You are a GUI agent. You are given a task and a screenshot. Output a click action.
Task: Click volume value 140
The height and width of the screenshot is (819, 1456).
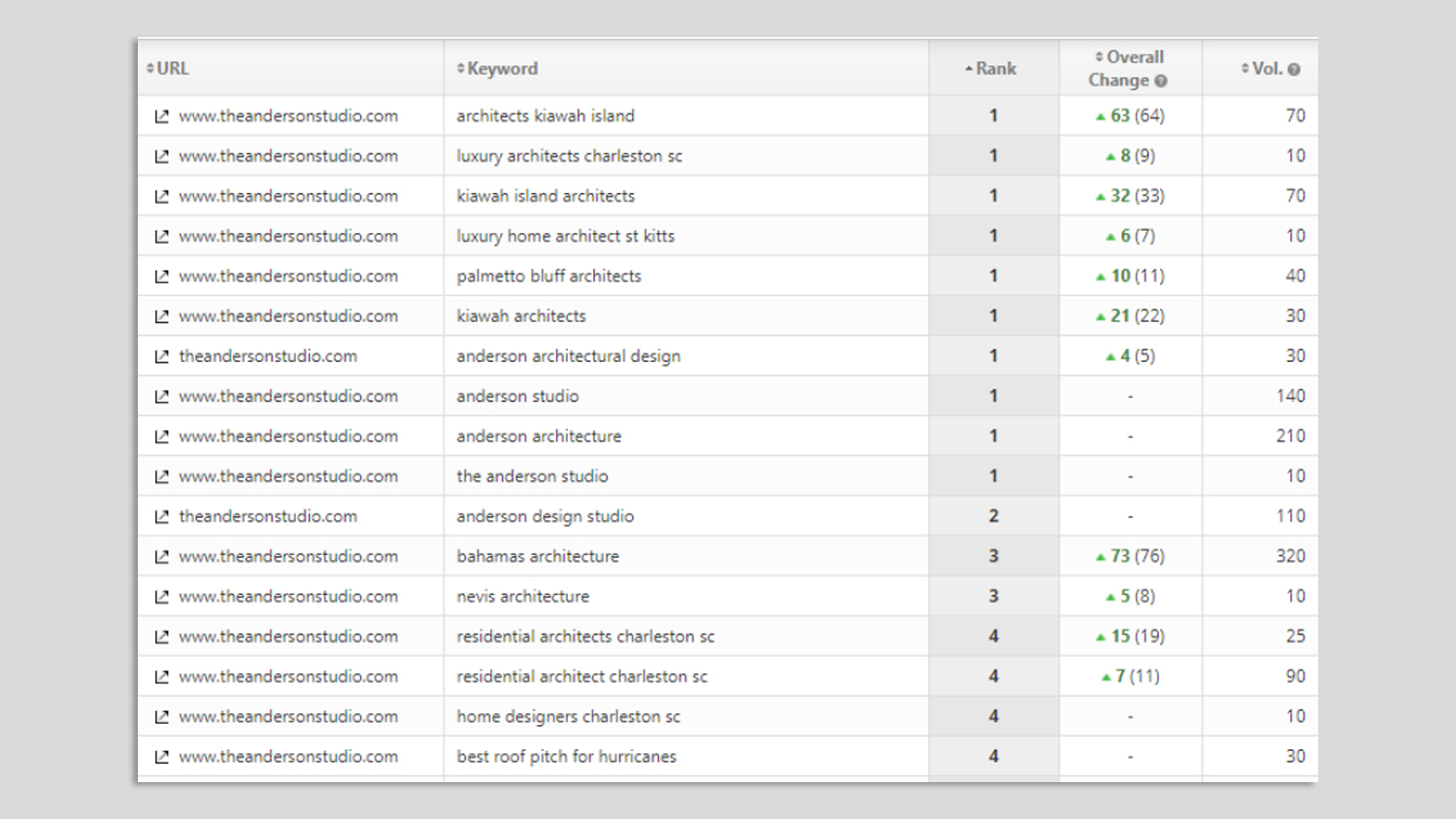[1291, 396]
